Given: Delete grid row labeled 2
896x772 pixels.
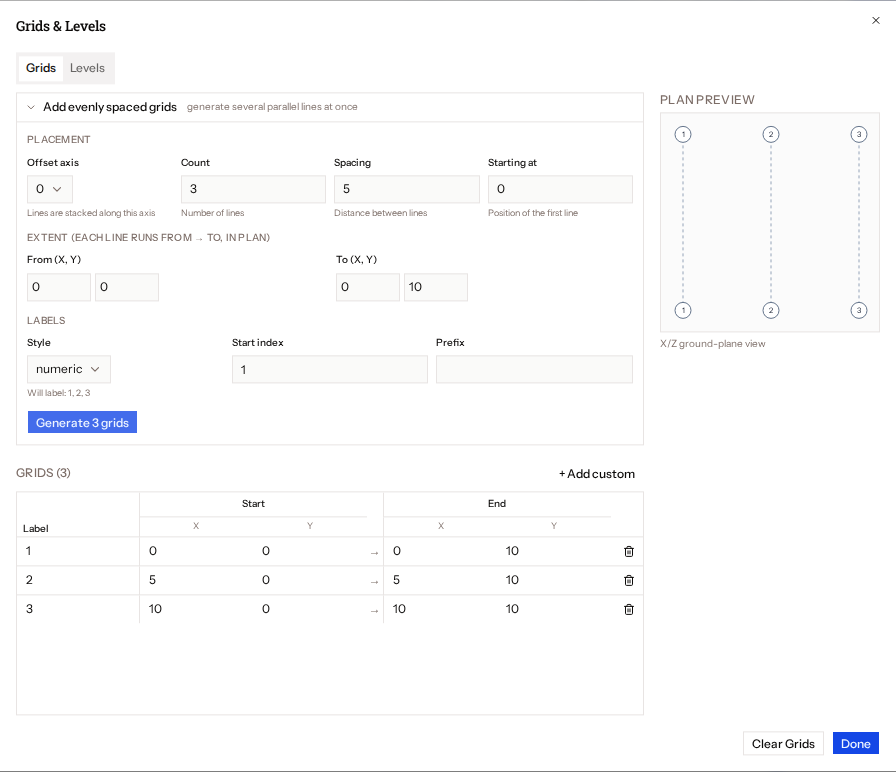Looking at the screenshot, I should click(x=629, y=581).
